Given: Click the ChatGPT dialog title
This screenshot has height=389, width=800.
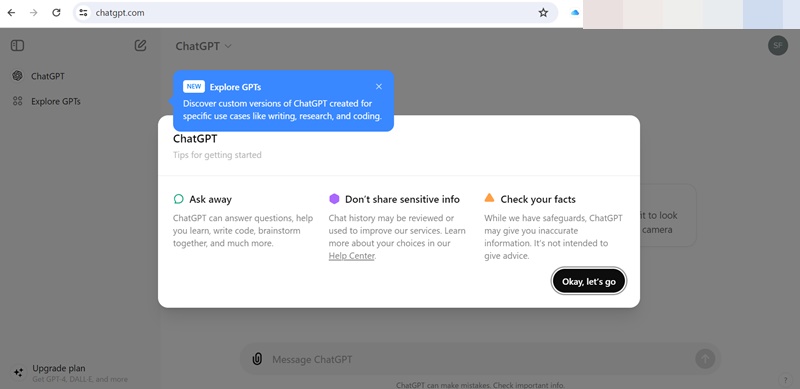Looking at the screenshot, I should click(x=195, y=139).
